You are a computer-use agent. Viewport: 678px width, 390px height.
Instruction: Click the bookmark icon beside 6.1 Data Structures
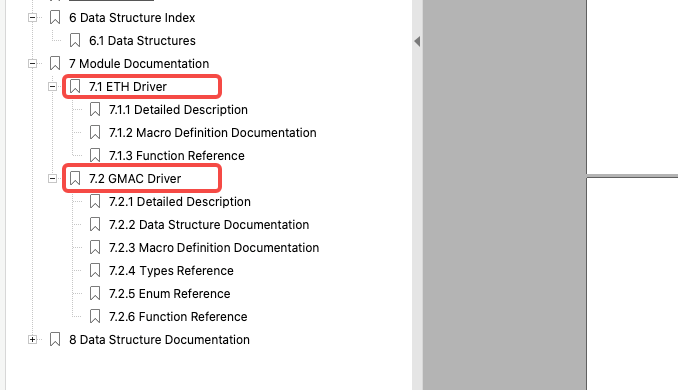coord(75,41)
